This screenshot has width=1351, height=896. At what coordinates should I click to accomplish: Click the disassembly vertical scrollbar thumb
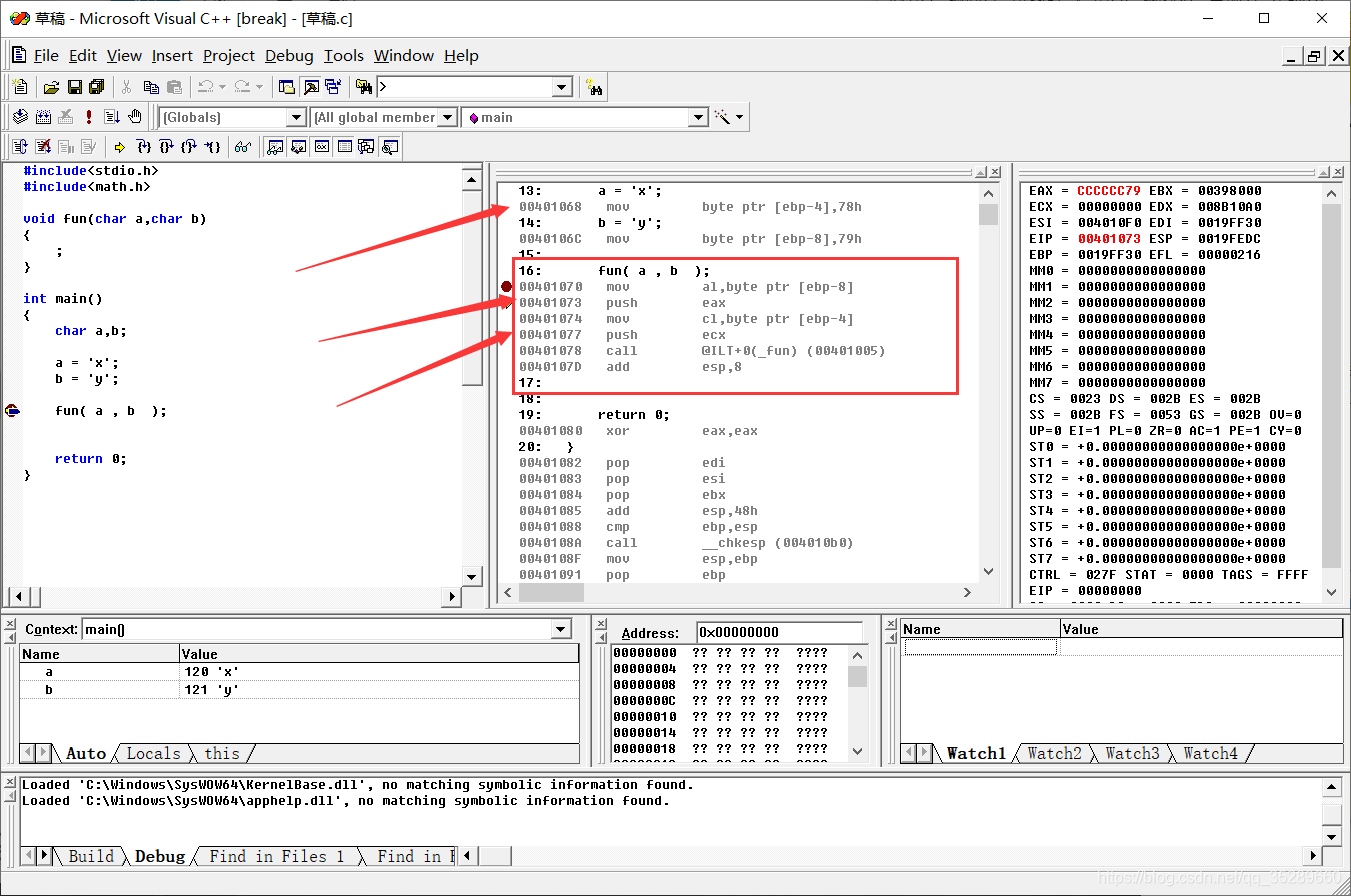tap(988, 214)
